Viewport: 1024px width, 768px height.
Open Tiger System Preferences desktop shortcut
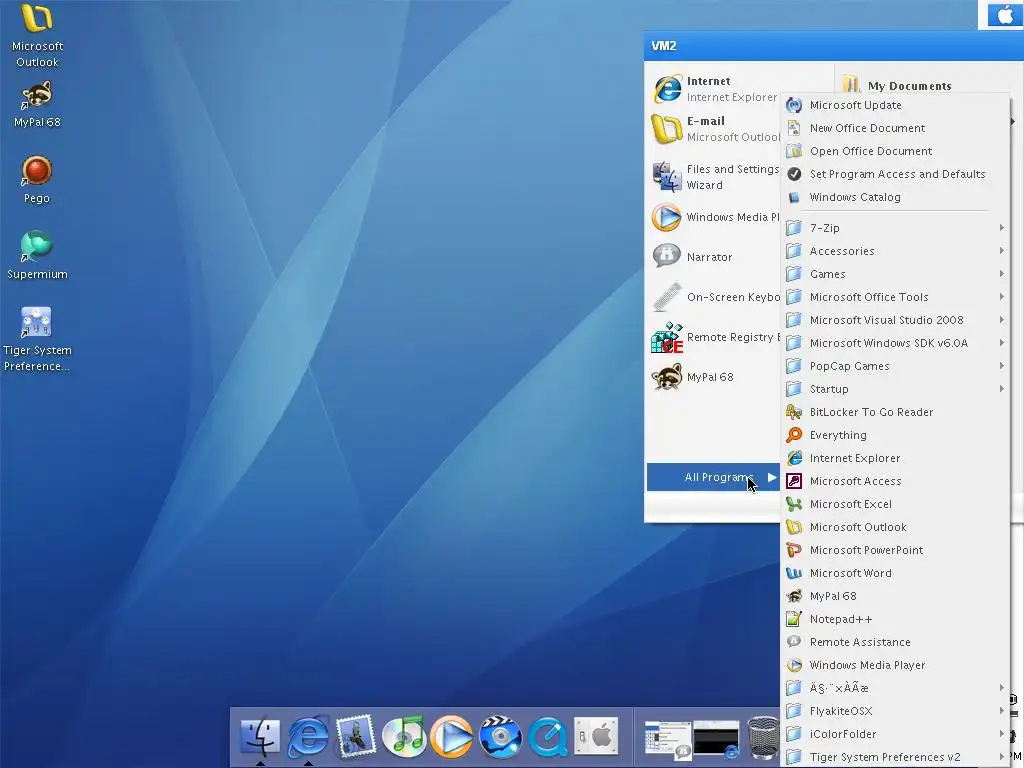(x=37, y=339)
